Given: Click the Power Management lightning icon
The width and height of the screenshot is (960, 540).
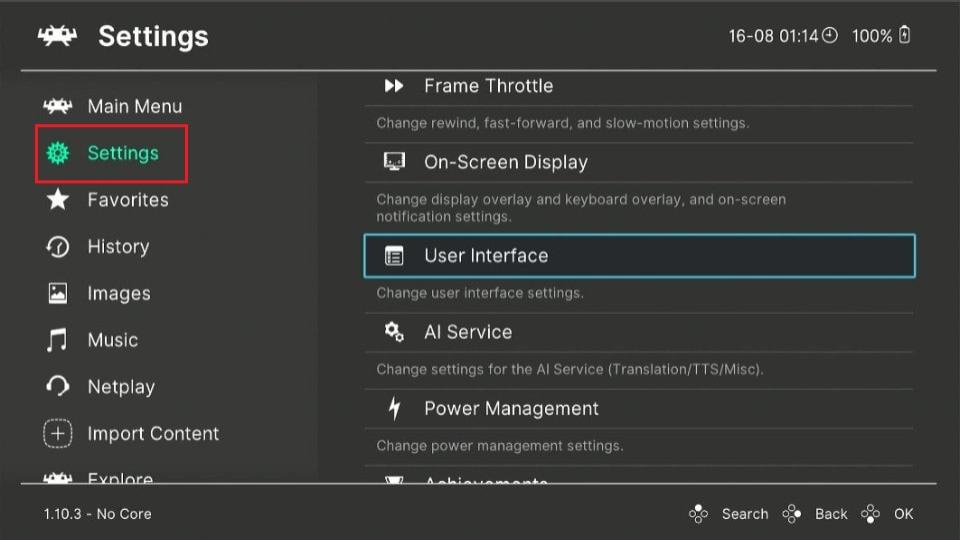Looking at the screenshot, I should point(394,408).
